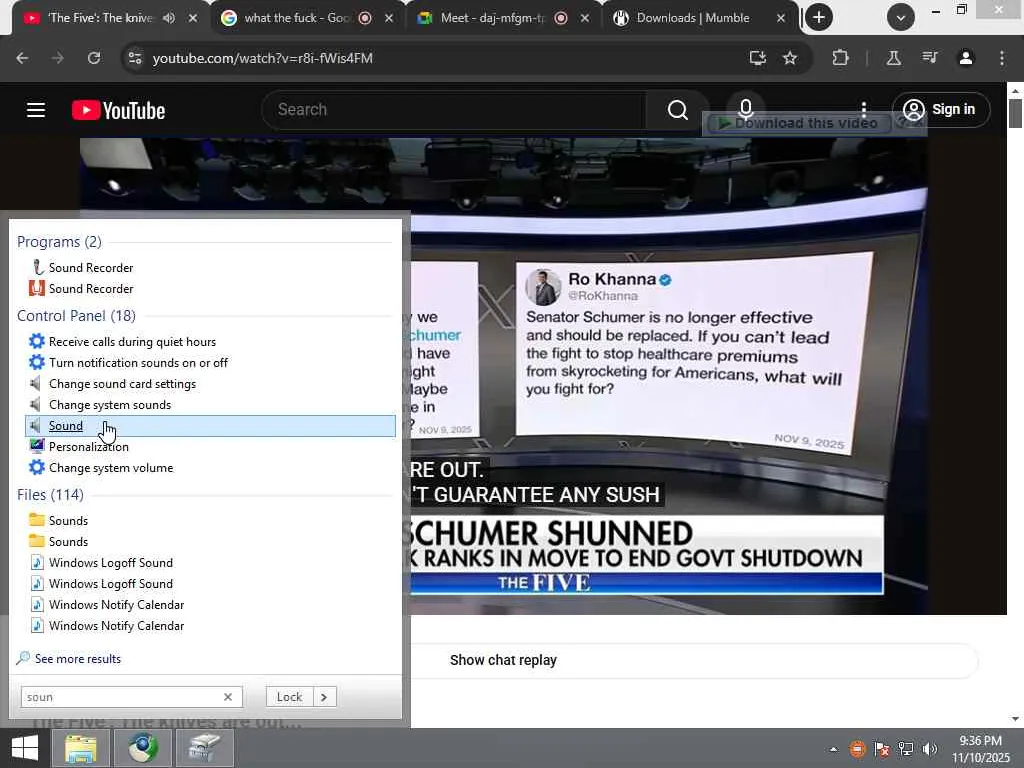This screenshot has height=768, width=1024.
Task: Open the Chrome taskbar icon
Action: (x=143, y=748)
